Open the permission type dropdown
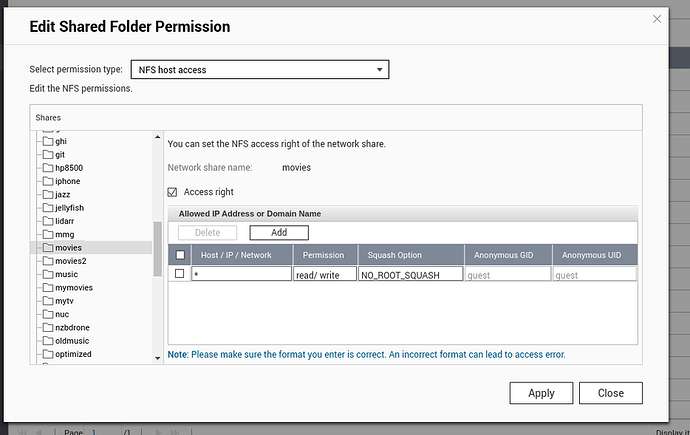690x435 pixels. click(x=260, y=70)
